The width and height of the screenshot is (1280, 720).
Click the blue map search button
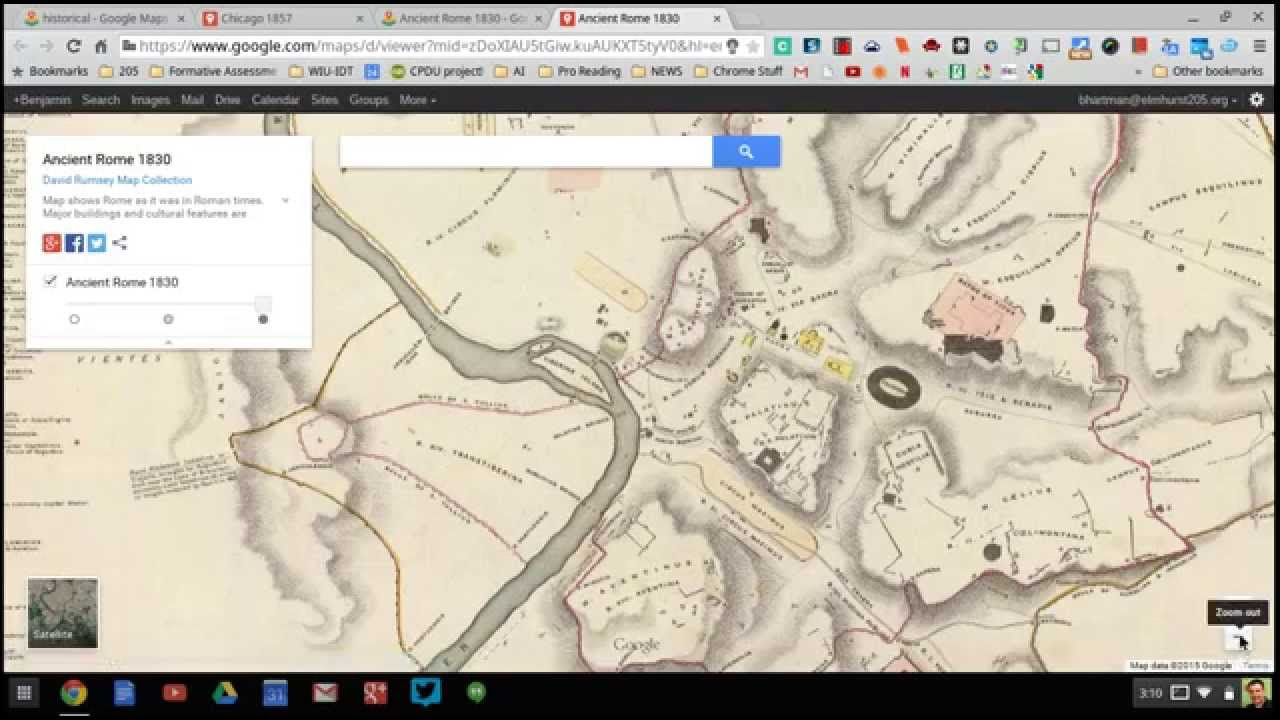pyautogui.click(x=746, y=152)
